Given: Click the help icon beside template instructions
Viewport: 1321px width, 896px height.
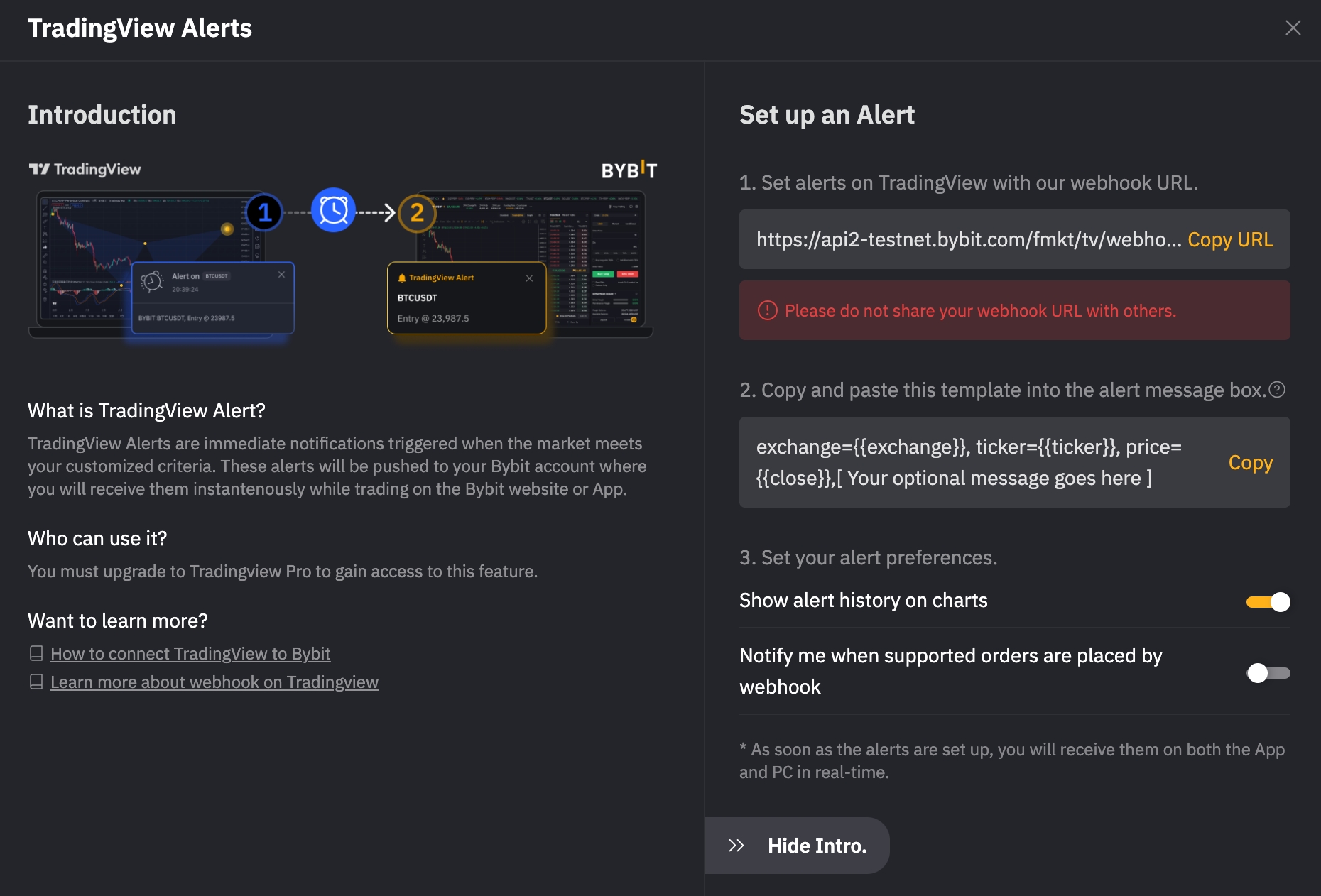Looking at the screenshot, I should coord(1277,390).
